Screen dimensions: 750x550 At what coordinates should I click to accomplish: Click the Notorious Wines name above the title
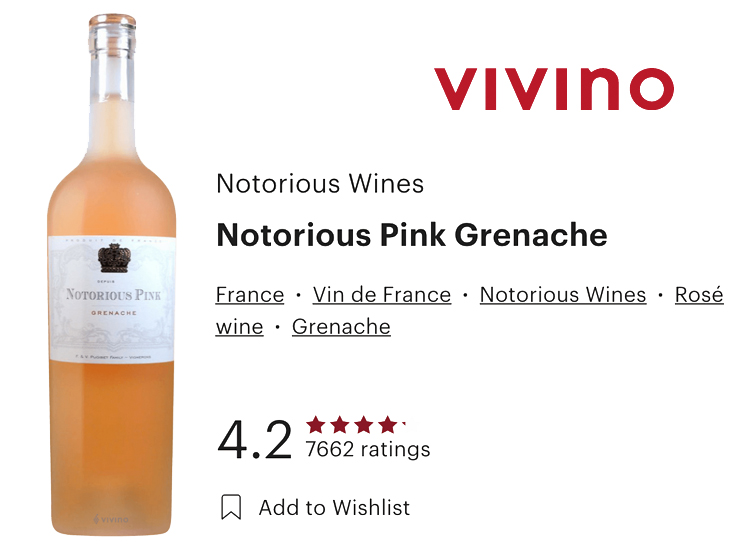click(320, 184)
